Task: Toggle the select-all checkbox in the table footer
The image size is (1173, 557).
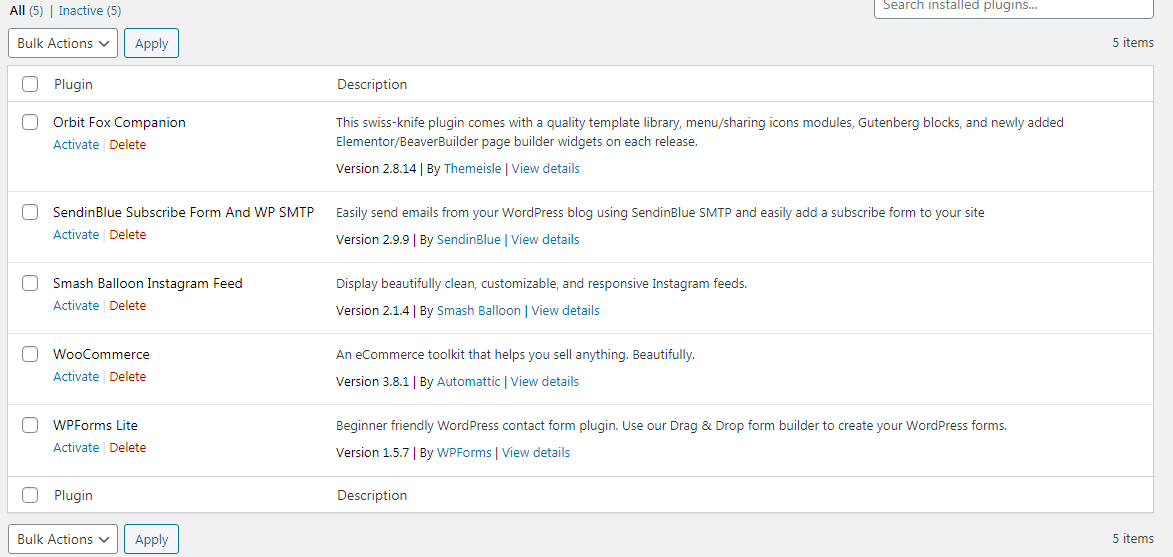Action: [30, 495]
